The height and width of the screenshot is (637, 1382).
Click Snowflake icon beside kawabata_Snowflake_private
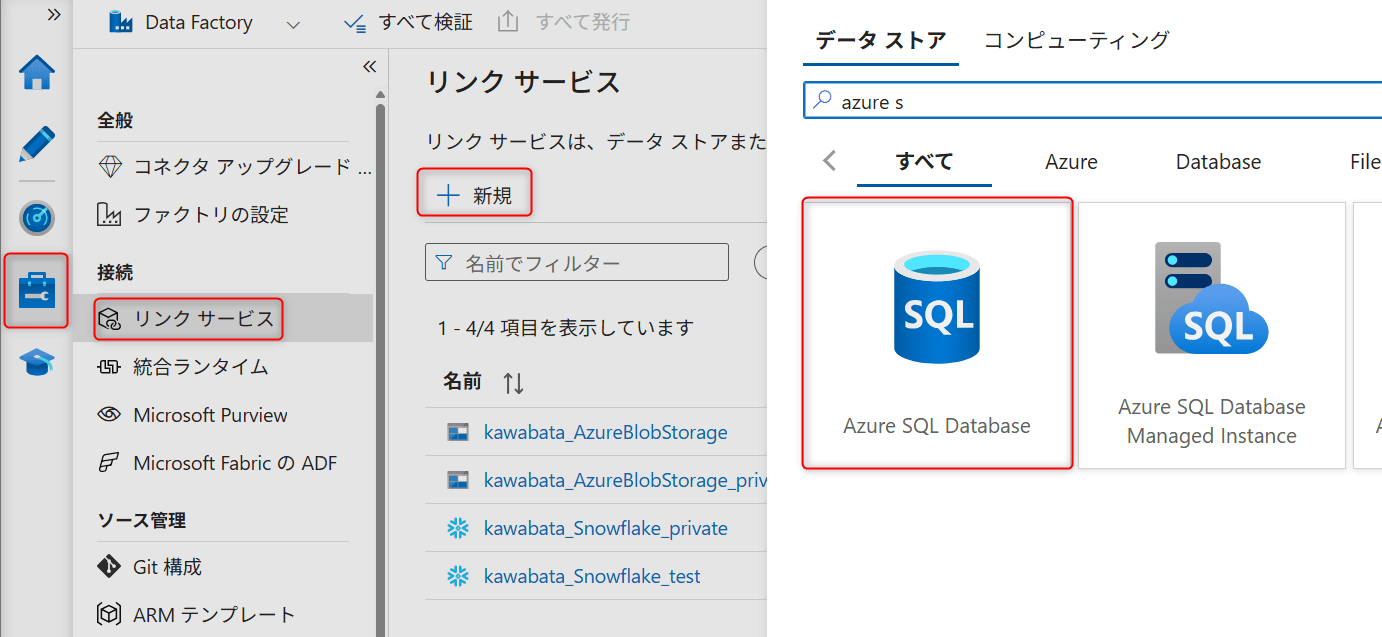click(458, 528)
